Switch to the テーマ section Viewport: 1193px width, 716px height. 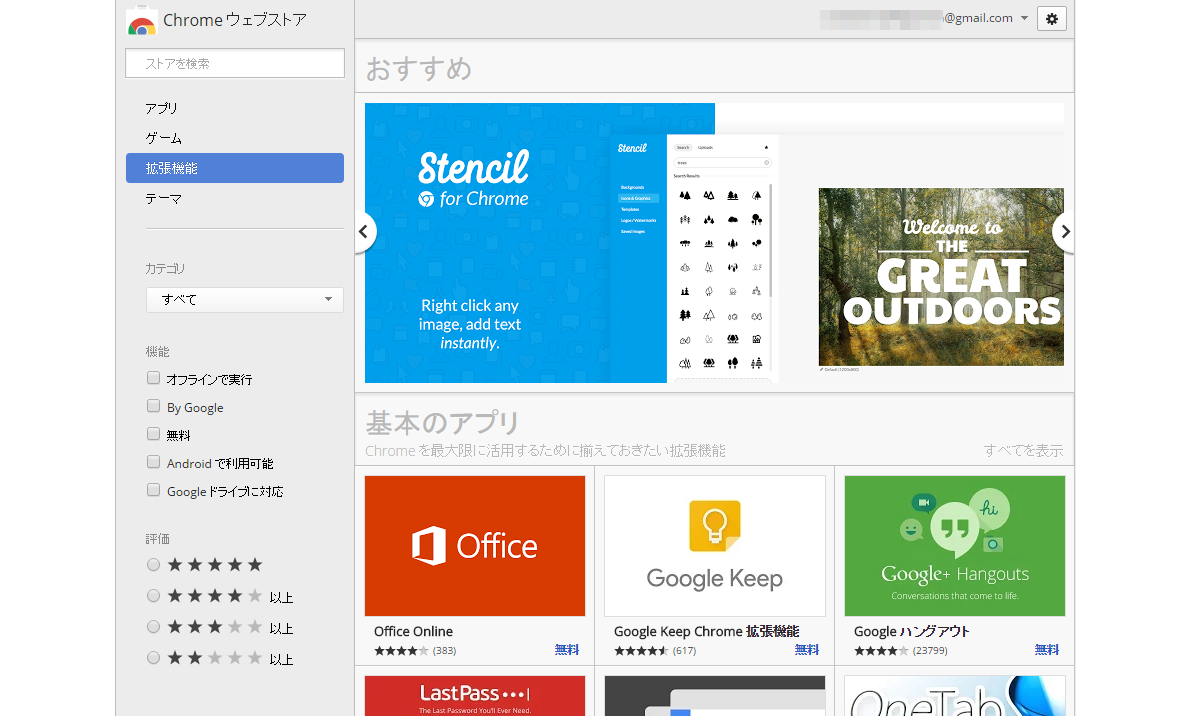[164, 198]
